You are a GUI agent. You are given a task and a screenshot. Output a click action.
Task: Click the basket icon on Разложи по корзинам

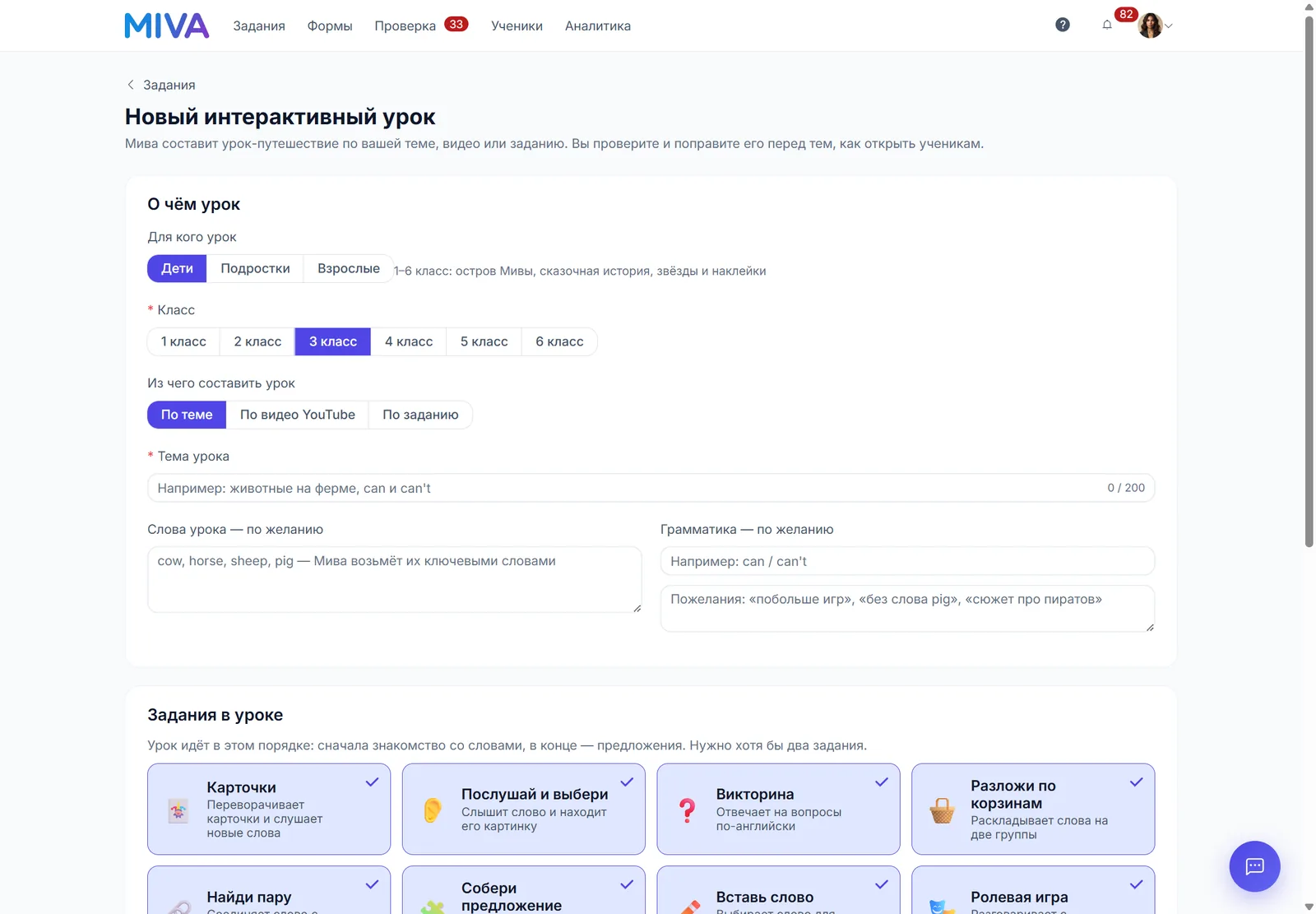pos(942,810)
